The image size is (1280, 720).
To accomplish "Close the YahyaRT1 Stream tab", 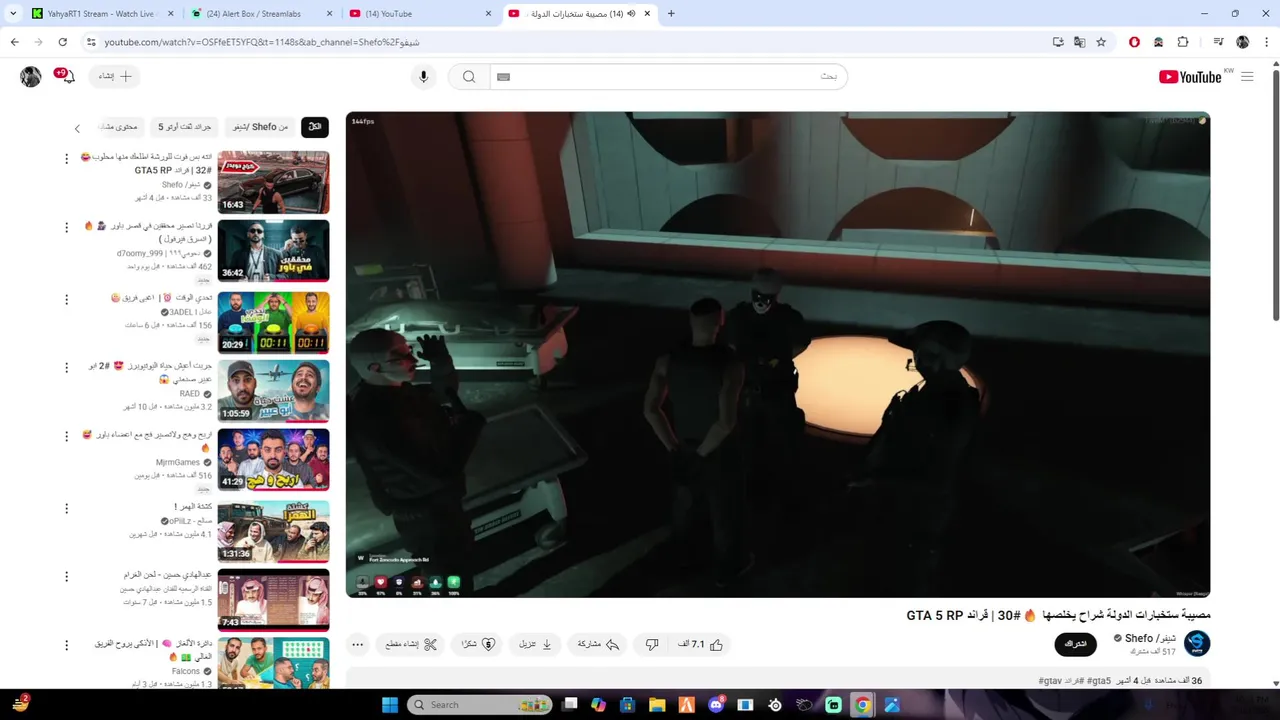I will point(170,14).
